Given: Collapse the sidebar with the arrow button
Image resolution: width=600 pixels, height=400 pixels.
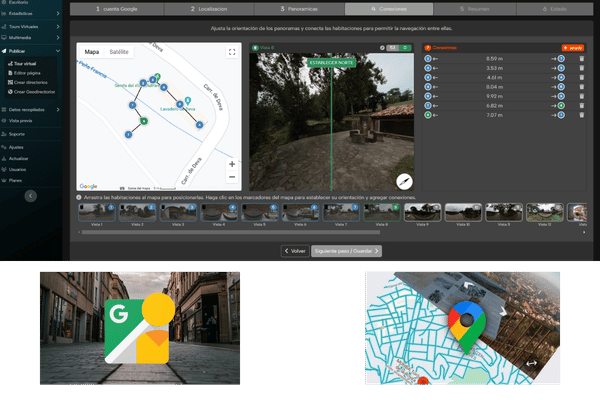Looking at the screenshot, I should coord(31,196).
